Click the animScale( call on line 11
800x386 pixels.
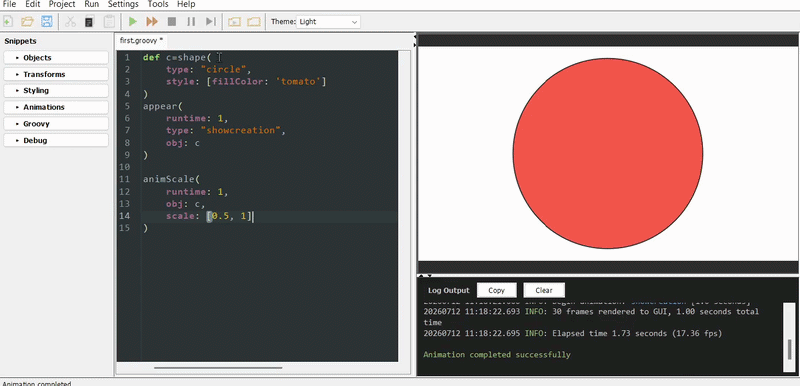pos(172,179)
